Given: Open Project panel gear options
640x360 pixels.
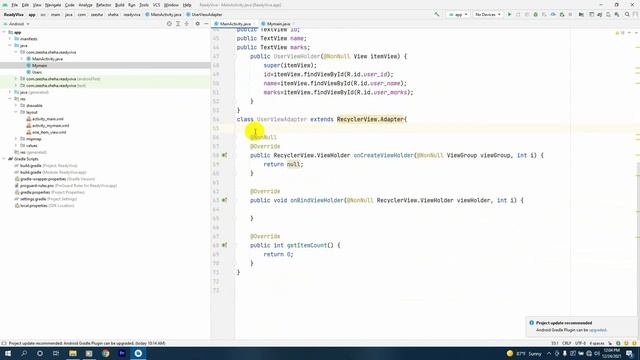Looking at the screenshot, I should coord(198,24).
